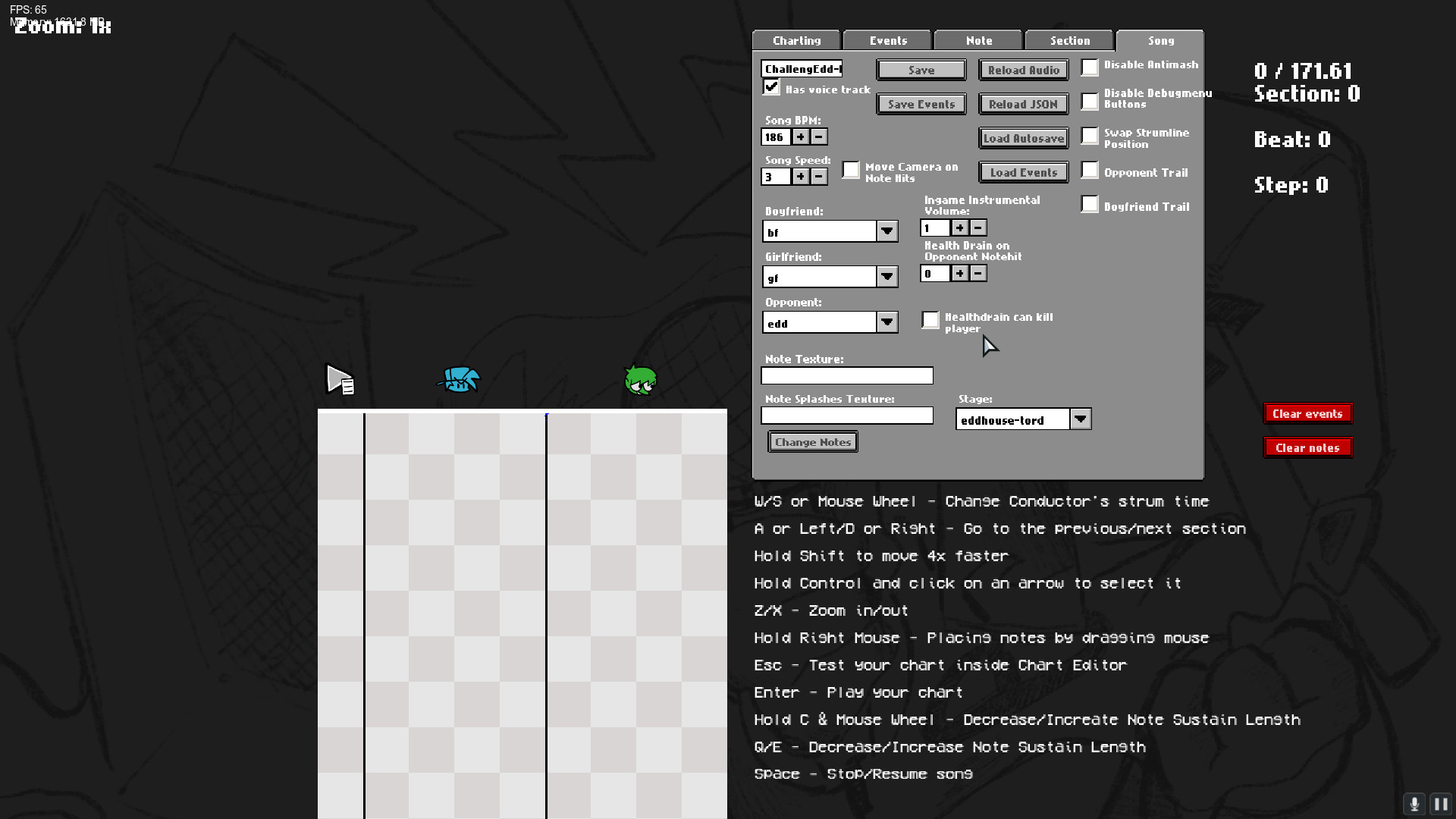This screenshot has width=1456, height=819.
Task: Click the Health Drain value field
Action: 935,274
